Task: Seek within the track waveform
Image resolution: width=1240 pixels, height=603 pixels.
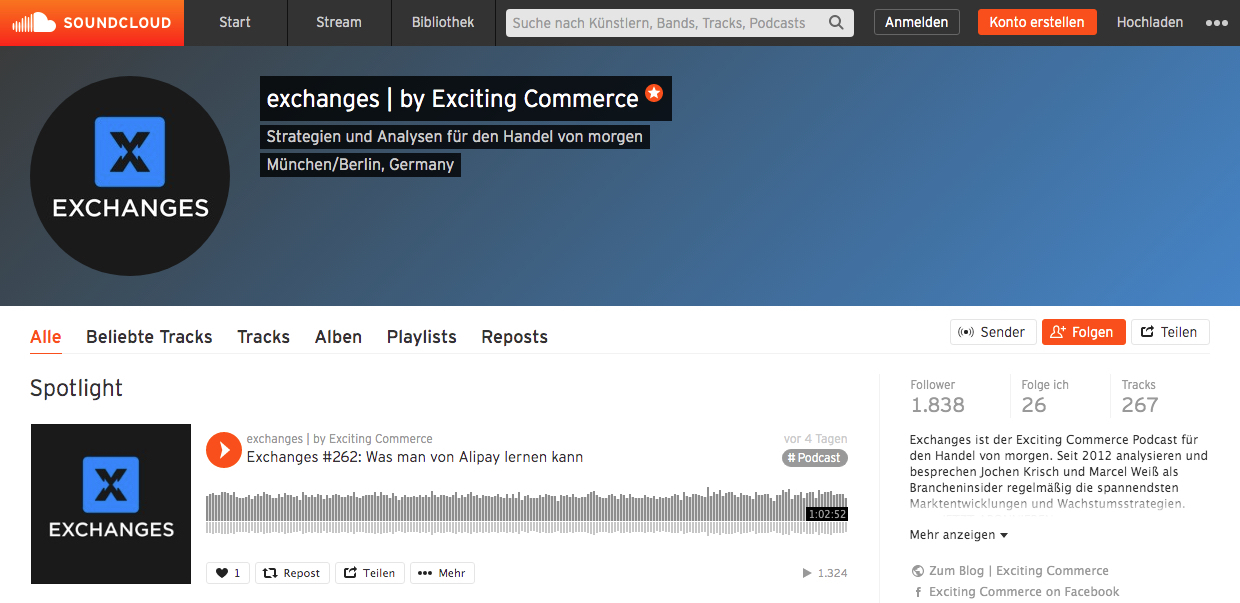Action: (x=527, y=511)
